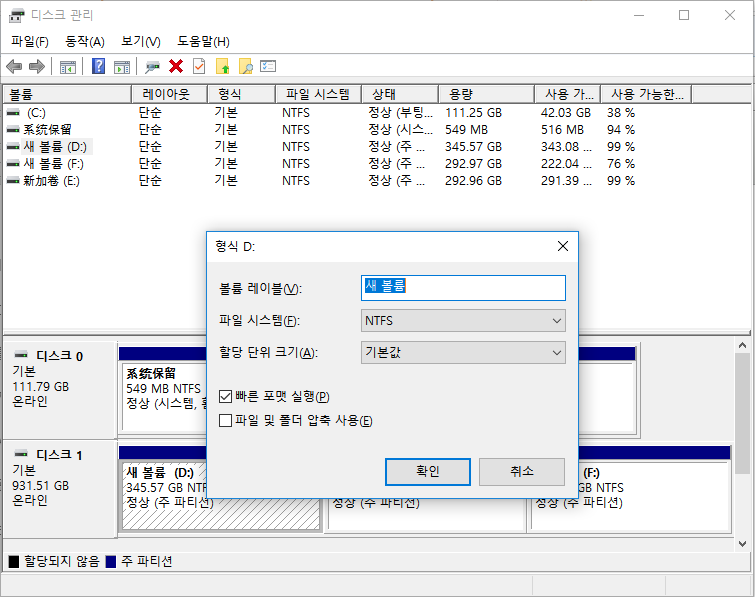
Task: Click the 디스크 1 disk icon
Action: [21, 454]
